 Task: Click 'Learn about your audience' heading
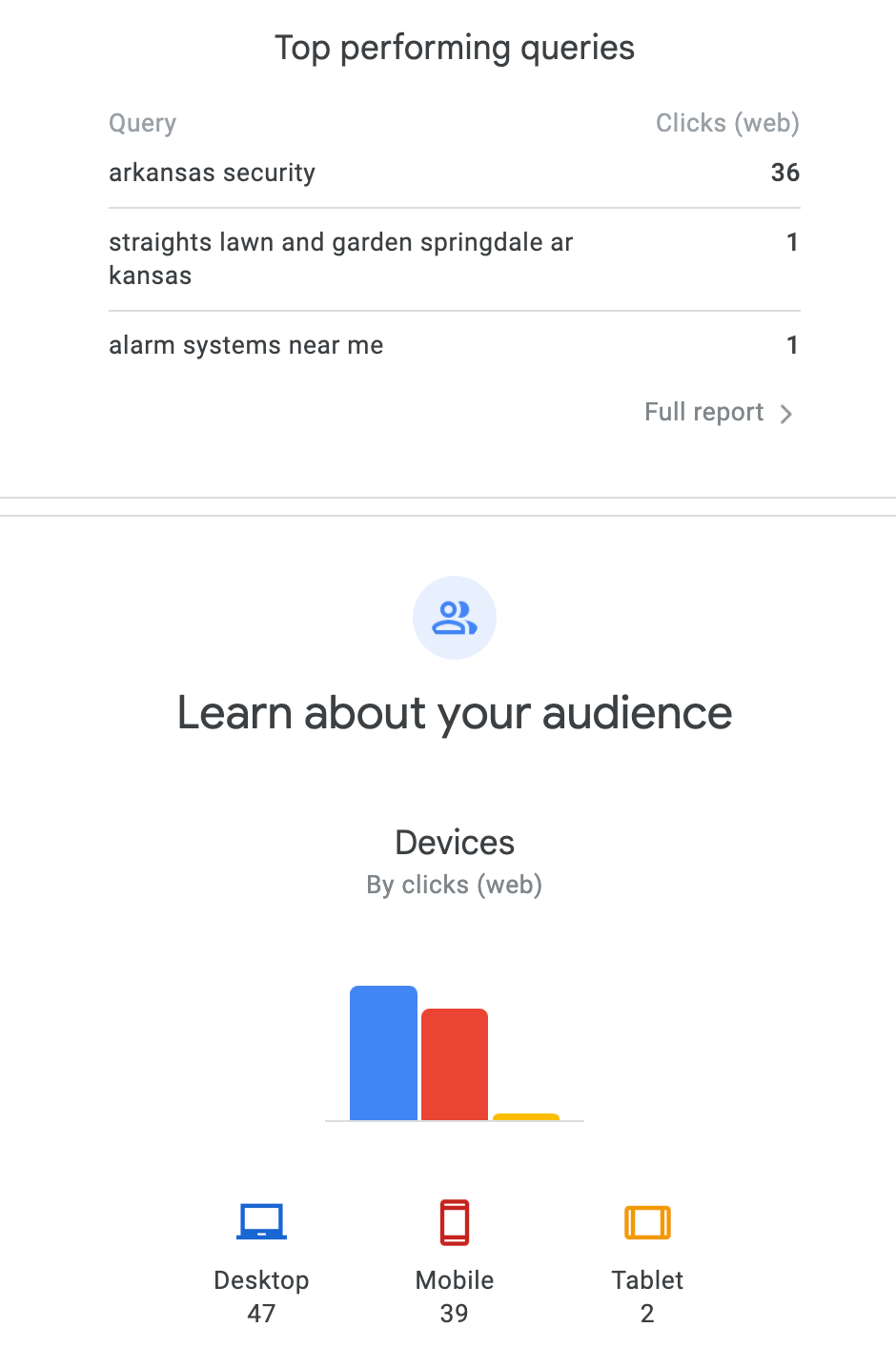pyautogui.click(x=455, y=713)
